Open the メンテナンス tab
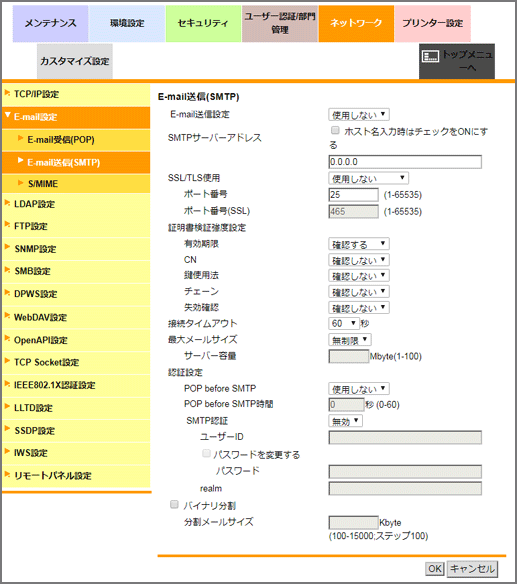 click(x=50, y=23)
